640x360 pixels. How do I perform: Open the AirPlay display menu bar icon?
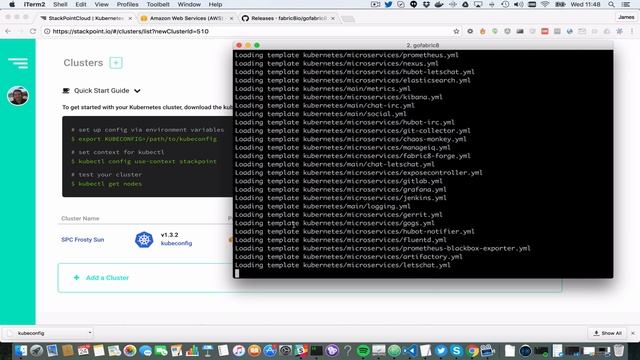tap(478, 4)
